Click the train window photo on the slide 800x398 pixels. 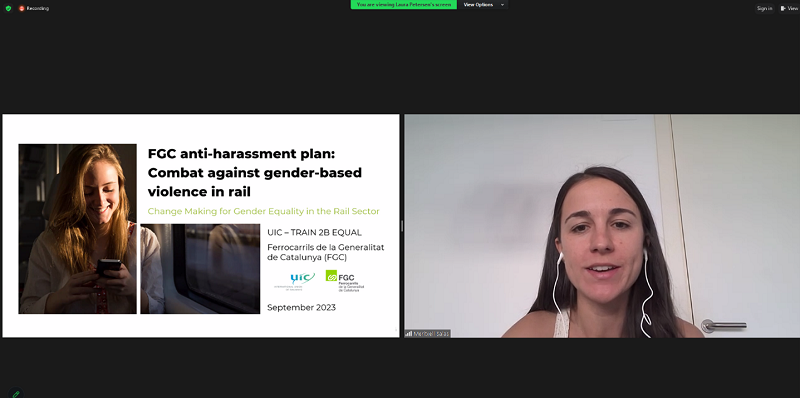[200, 269]
